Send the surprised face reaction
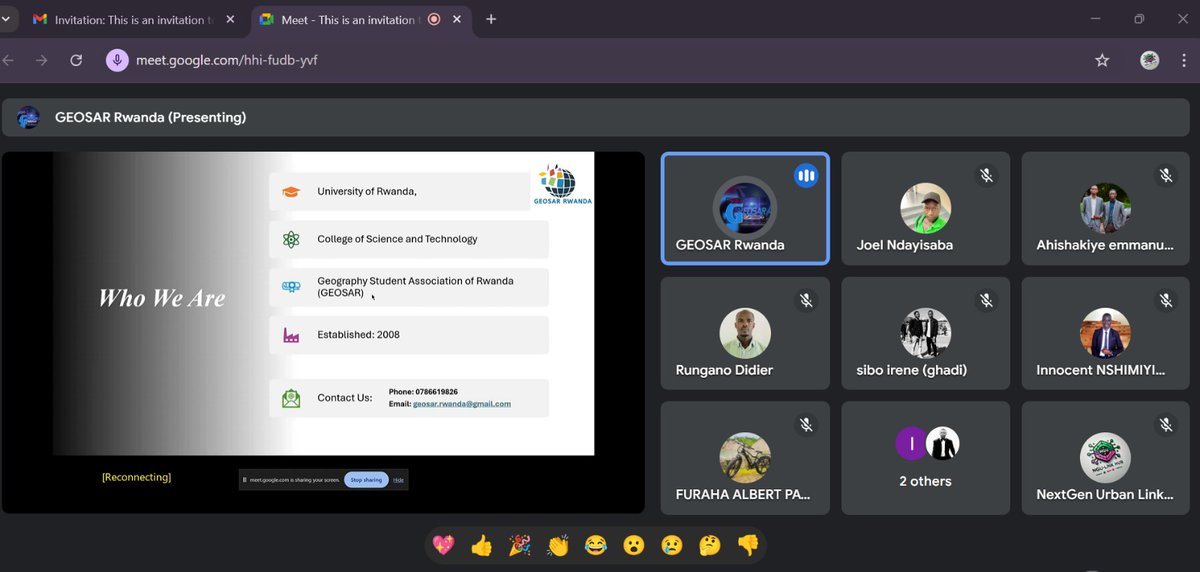 [x=634, y=545]
